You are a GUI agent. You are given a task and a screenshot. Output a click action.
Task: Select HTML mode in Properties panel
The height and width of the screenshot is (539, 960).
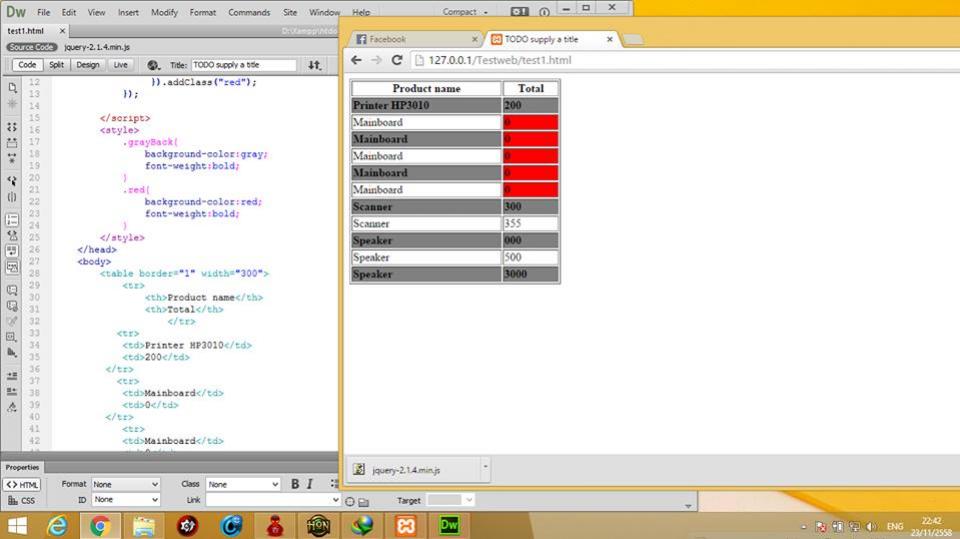(x=22, y=484)
